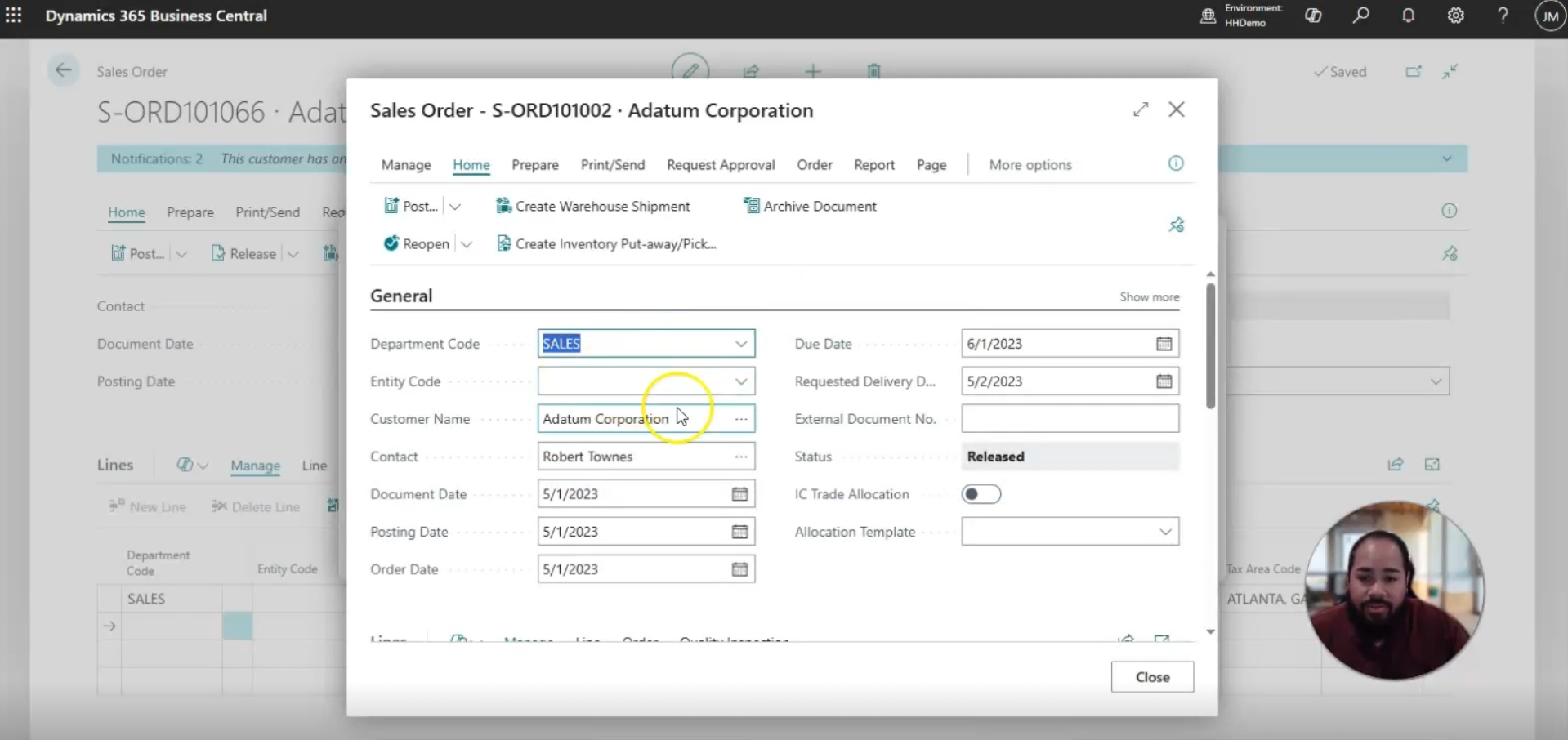Viewport: 1568px width, 740px height.
Task: Switch to the Prepare tab
Action: coord(535,165)
